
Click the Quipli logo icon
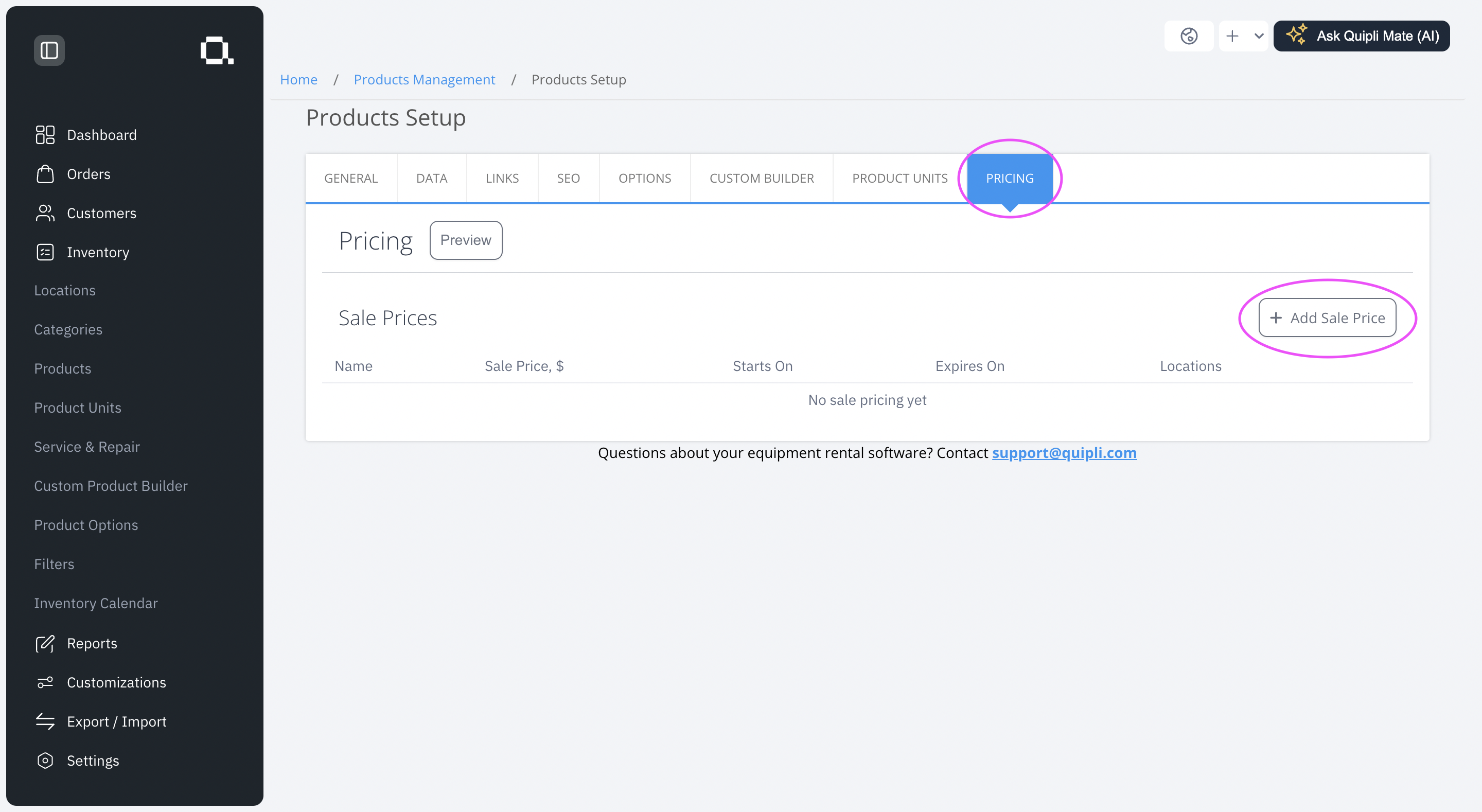(216, 50)
